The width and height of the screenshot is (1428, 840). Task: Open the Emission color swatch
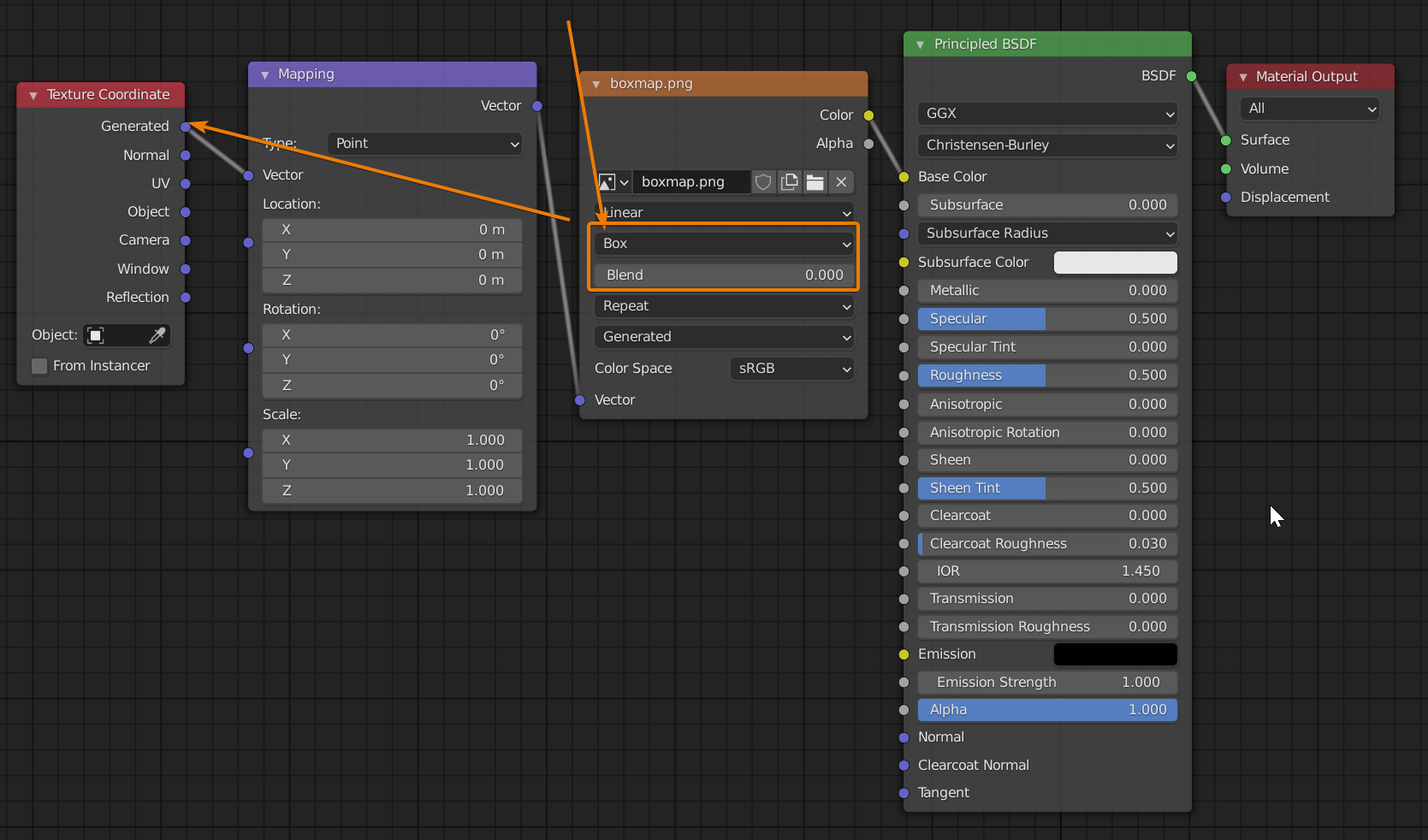(1115, 654)
